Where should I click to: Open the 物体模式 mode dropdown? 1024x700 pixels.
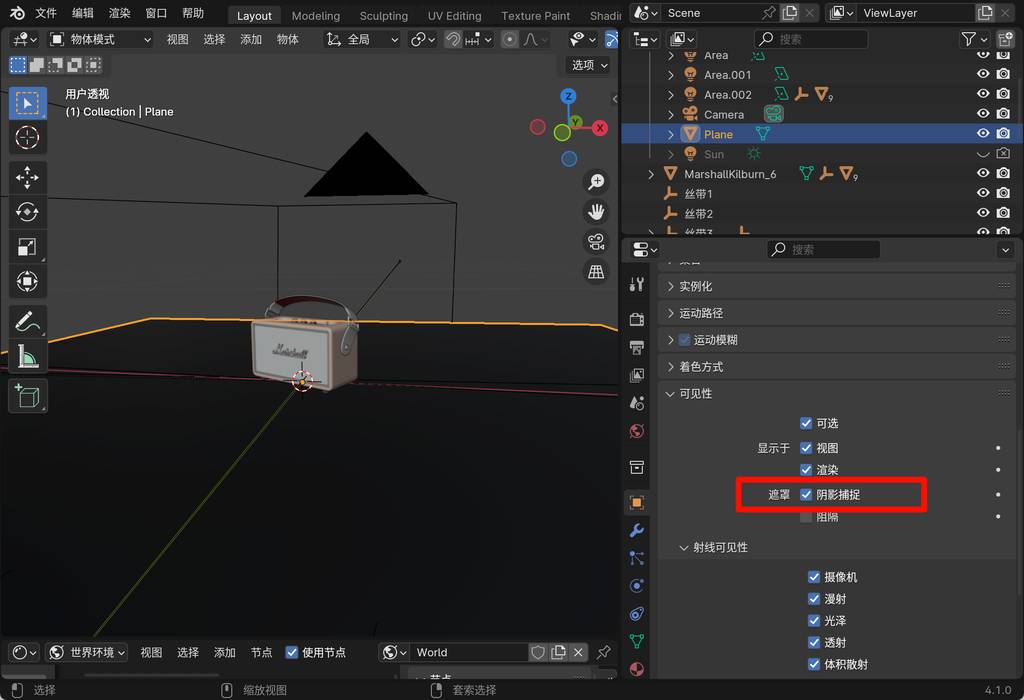pyautogui.click(x=100, y=39)
